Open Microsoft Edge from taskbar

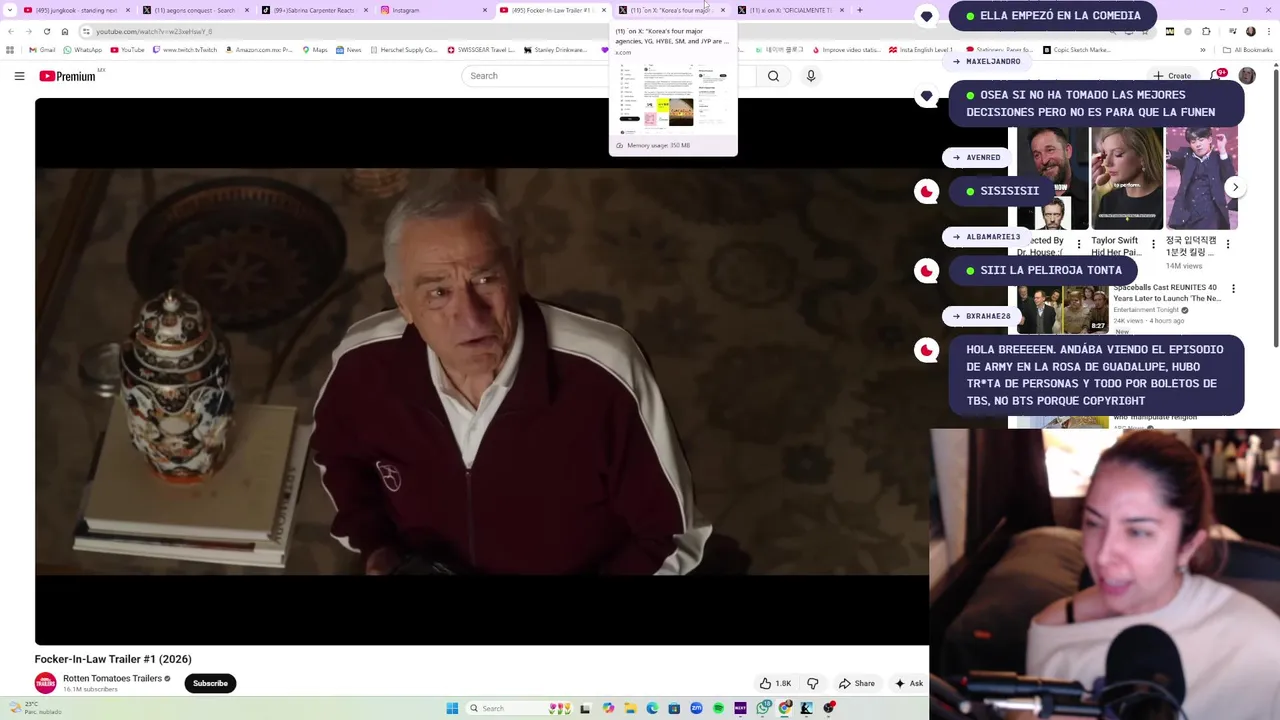tap(652, 708)
